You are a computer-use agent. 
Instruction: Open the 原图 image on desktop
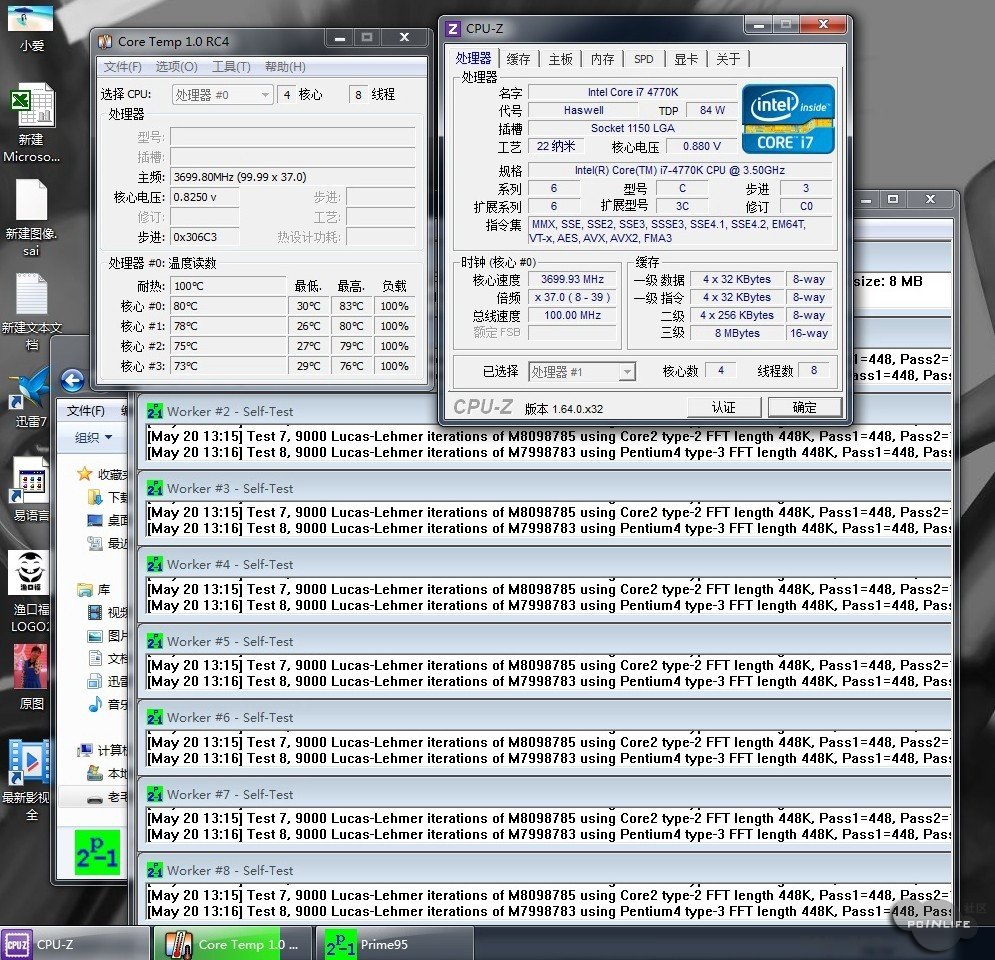pyautogui.click(x=30, y=676)
